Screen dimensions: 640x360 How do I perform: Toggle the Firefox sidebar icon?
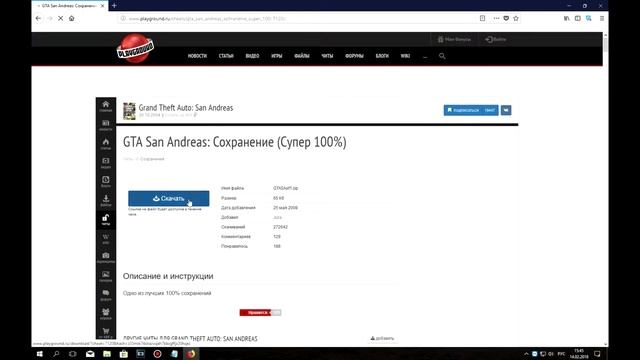point(578,18)
